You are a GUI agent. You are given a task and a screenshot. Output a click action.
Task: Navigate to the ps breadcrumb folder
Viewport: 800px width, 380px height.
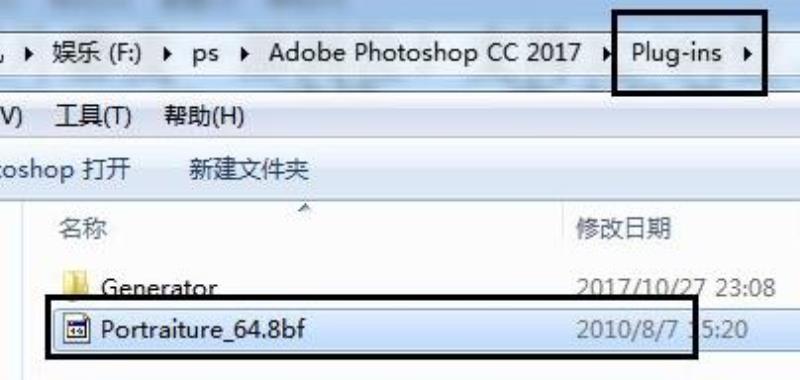click(x=205, y=54)
